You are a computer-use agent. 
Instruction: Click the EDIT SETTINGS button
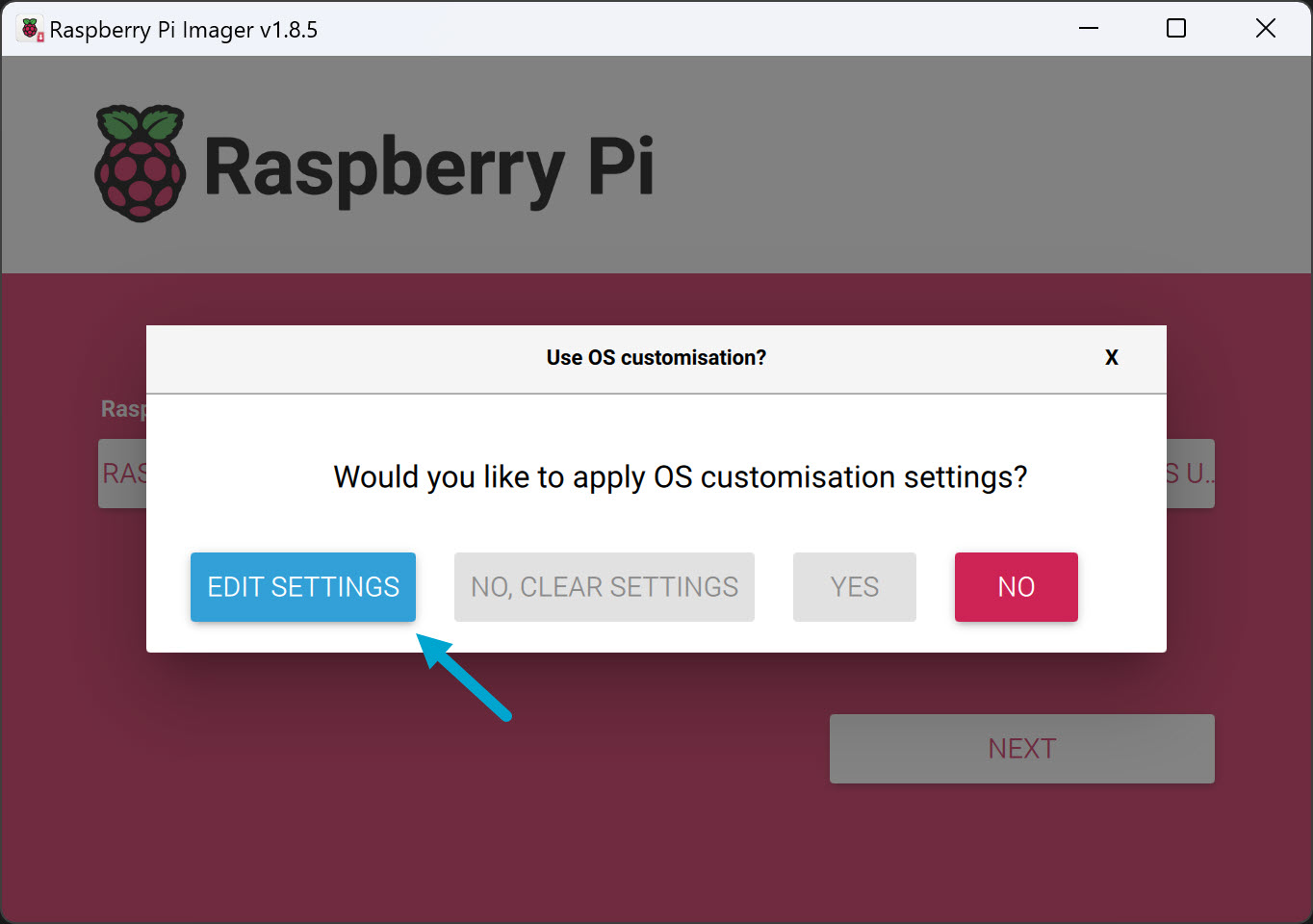click(303, 587)
